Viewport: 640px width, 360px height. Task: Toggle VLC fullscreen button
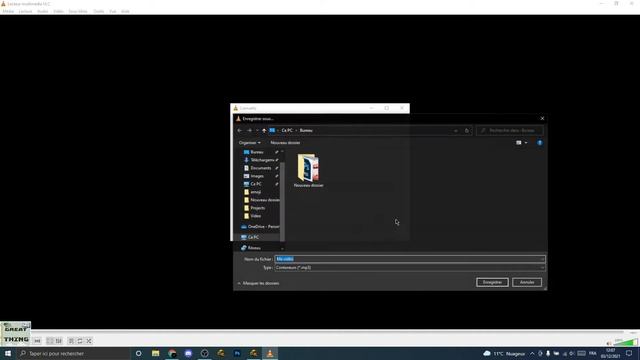click(x=50, y=341)
